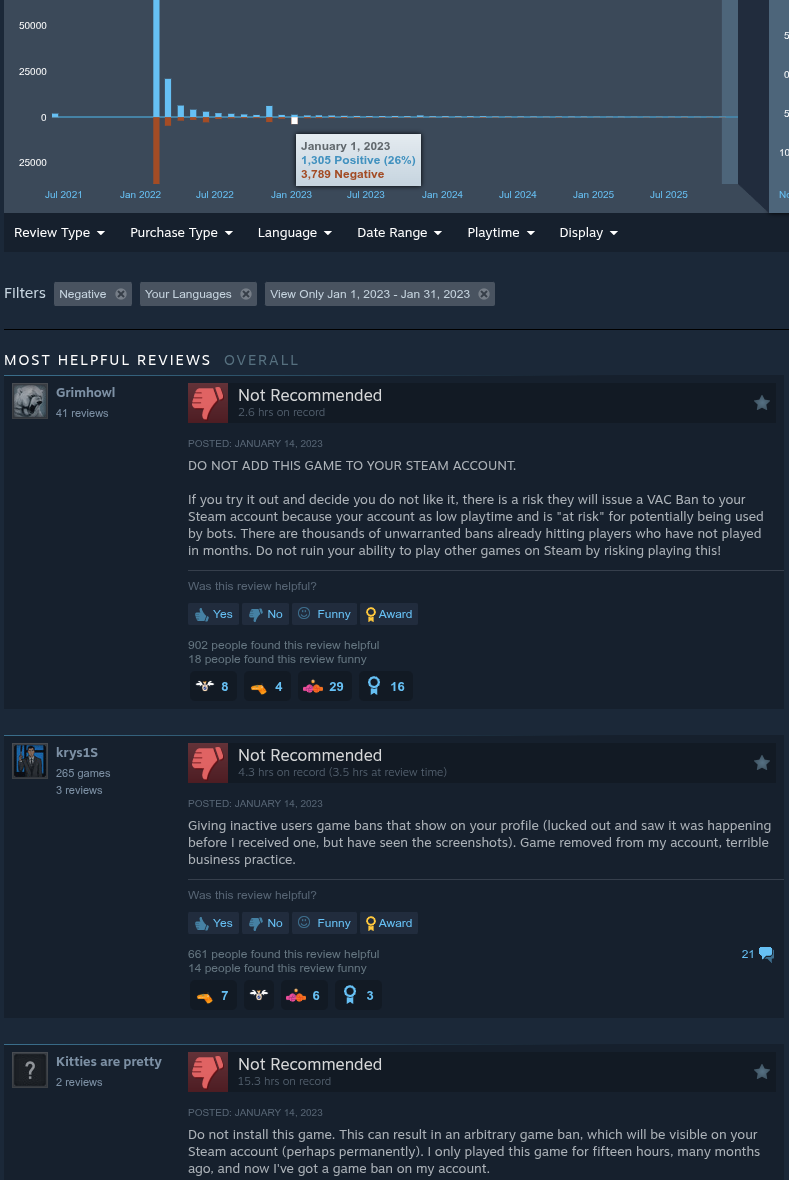This screenshot has width=789, height=1180.
Task: Give an Award to Grimhowl's review
Action: (x=388, y=614)
